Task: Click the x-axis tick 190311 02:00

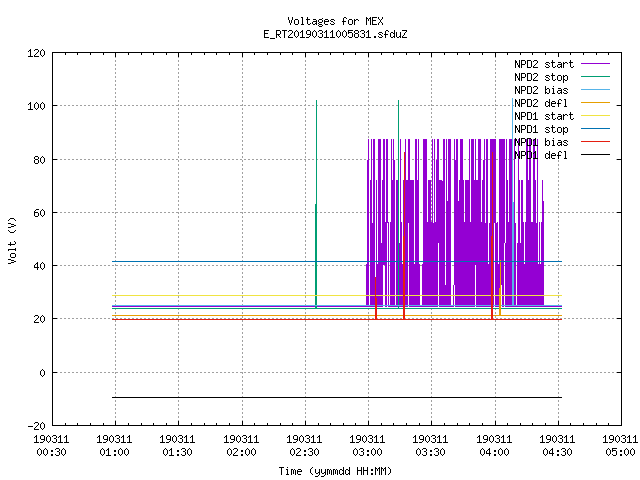Action: coord(241,446)
